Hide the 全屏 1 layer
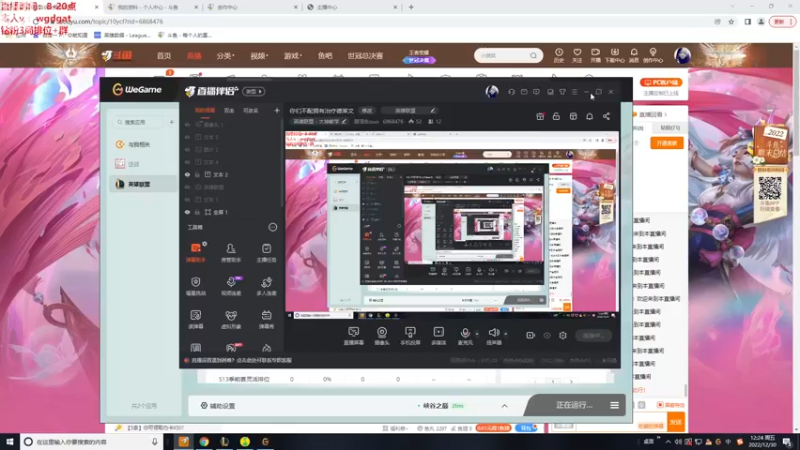Screen dimensions: 800x450 (x=187, y=212)
